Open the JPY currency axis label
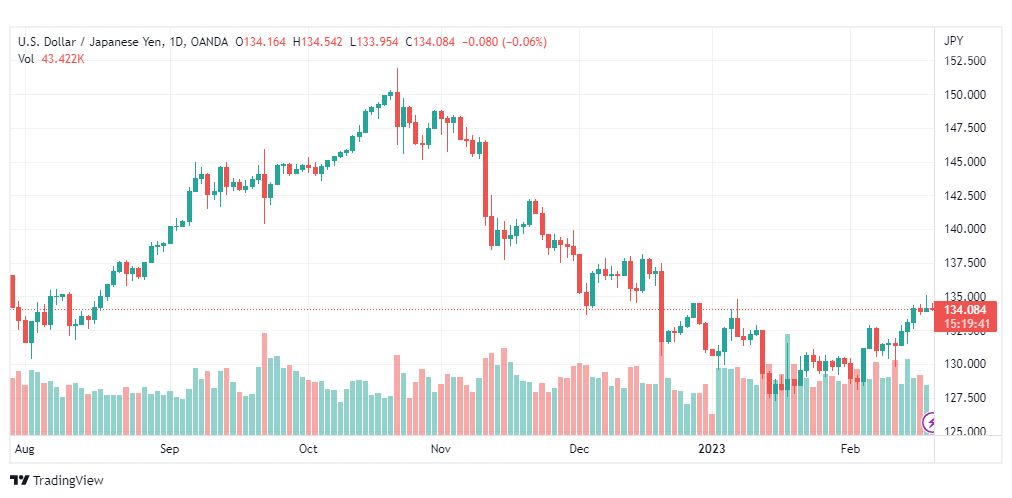This screenshot has width=1012, height=498. 953,41
